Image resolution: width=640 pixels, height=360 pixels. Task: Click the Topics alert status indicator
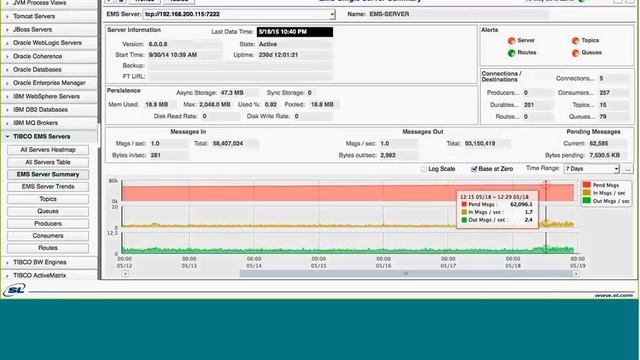pyautogui.click(x=576, y=41)
